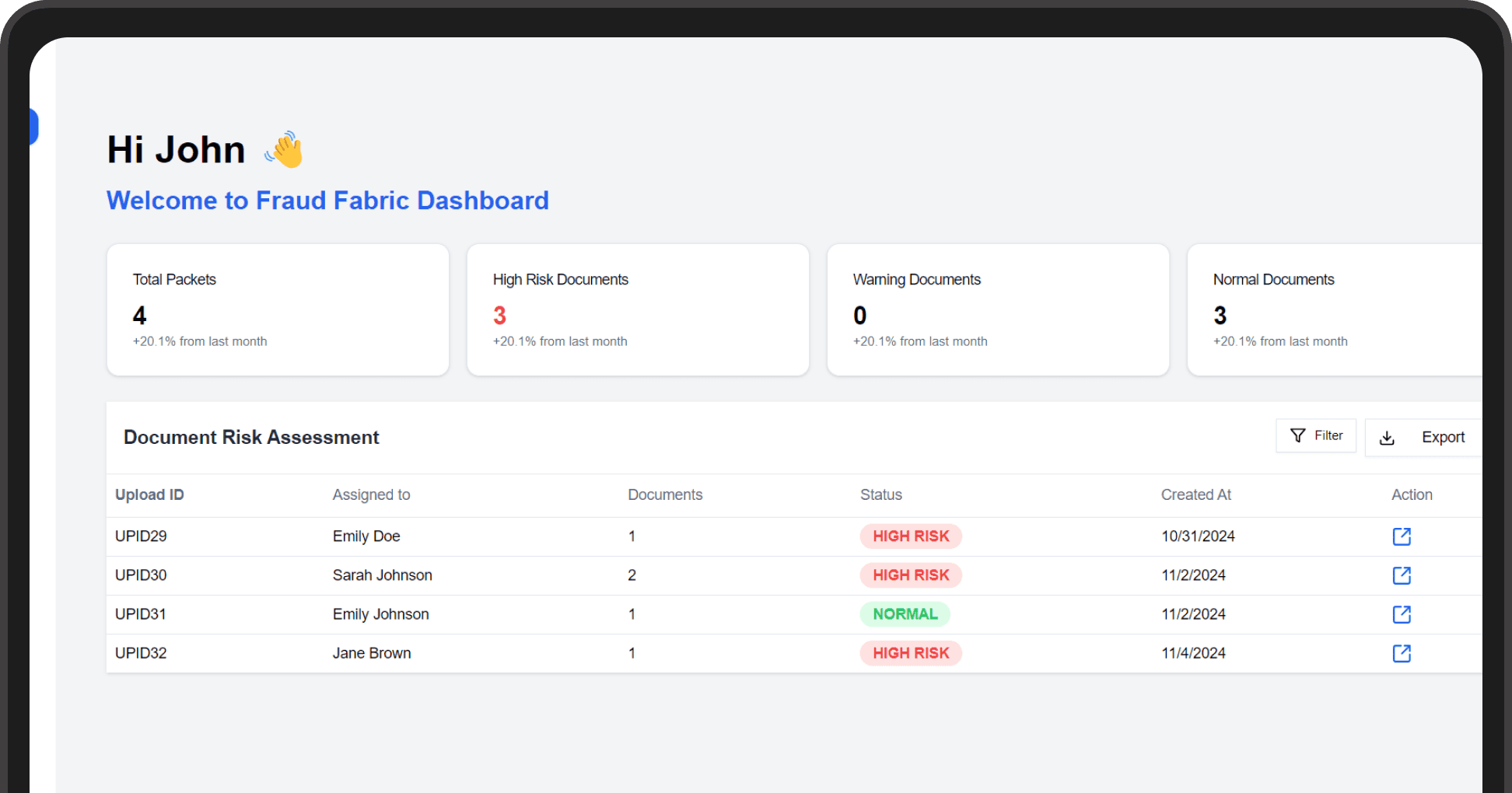Sort by Upload ID column header
The image size is (1512, 793).
point(149,494)
